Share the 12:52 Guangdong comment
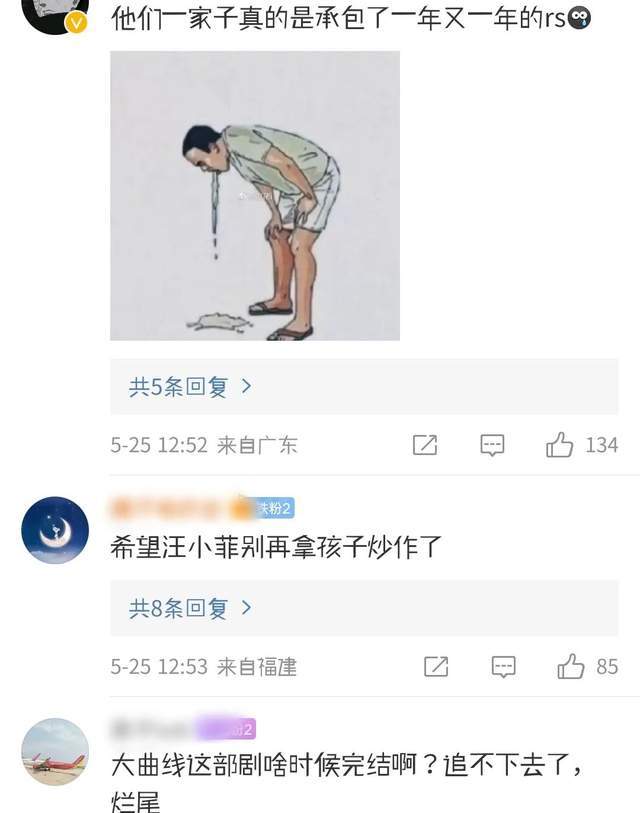Screen dimensions: 640x813 pos(425,445)
